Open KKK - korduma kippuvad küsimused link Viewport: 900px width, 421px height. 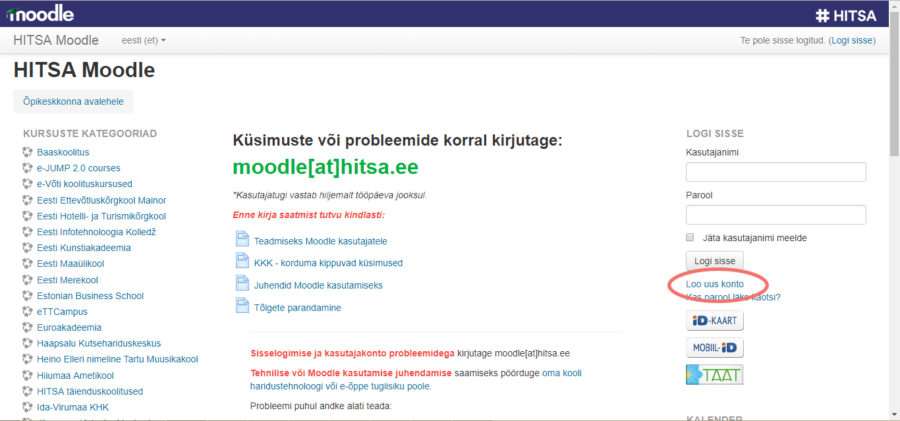pyautogui.click(x=328, y=262)
